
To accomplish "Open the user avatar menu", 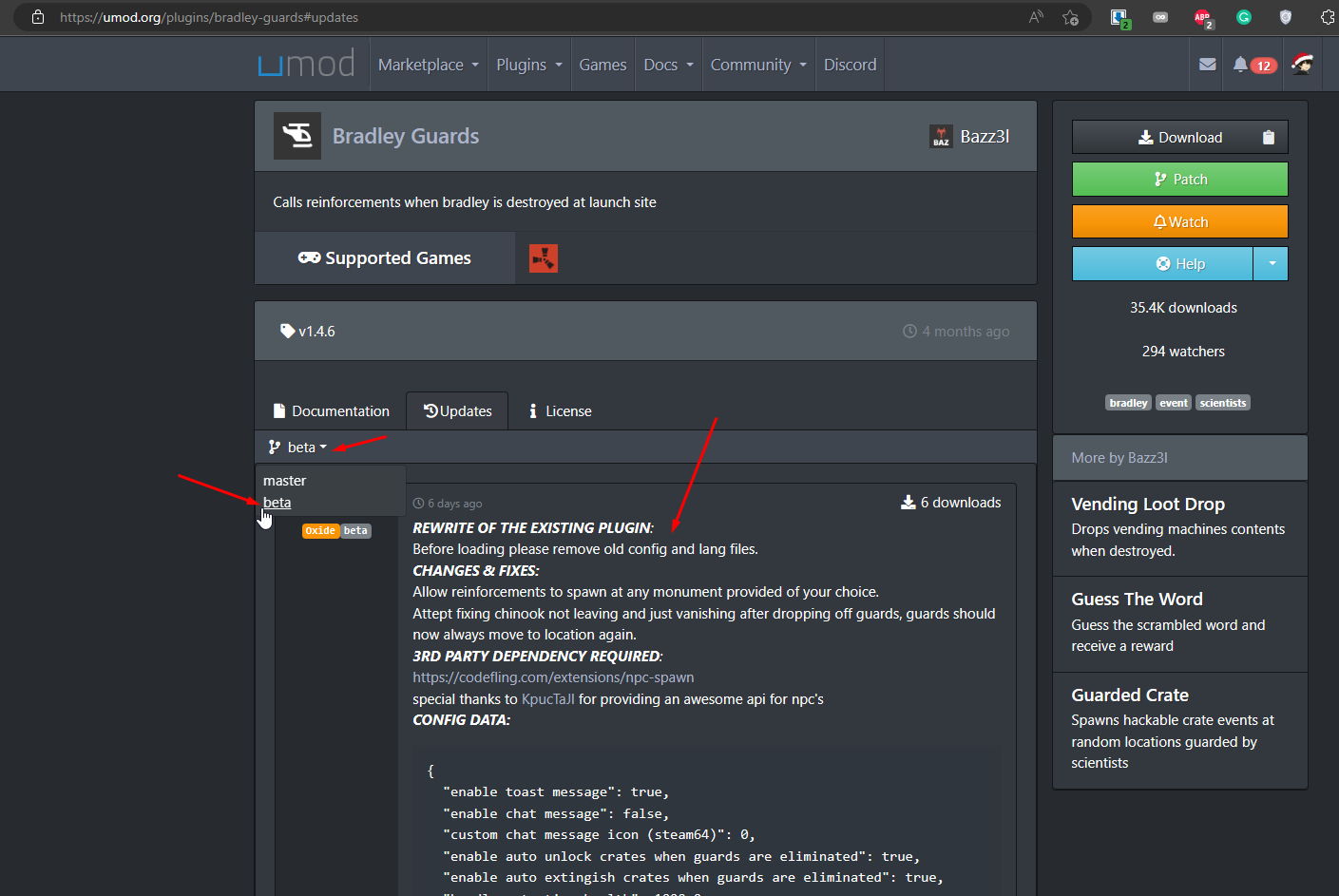I will tap(1302, 65).
